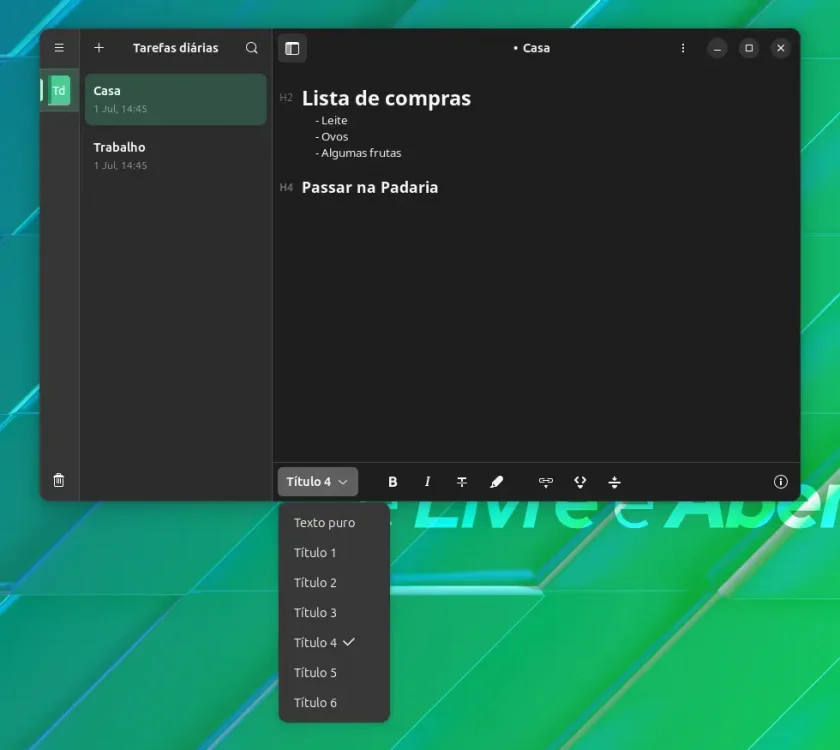840x750 pixels.
Task: Add a new note with the plus button
Action: coord(99,48)
